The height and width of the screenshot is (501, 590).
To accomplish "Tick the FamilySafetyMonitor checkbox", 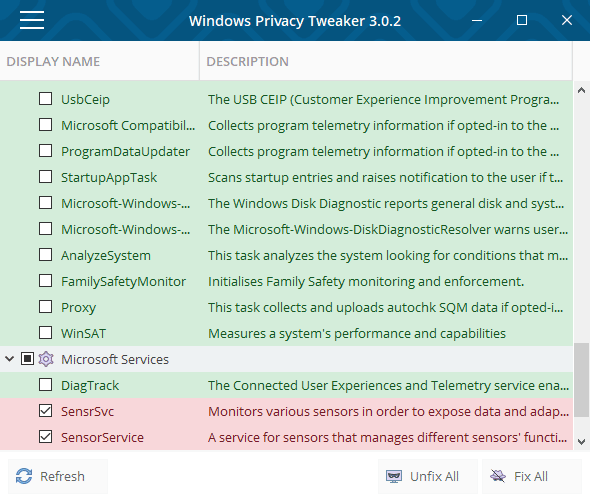I will (x=46, y=281).
